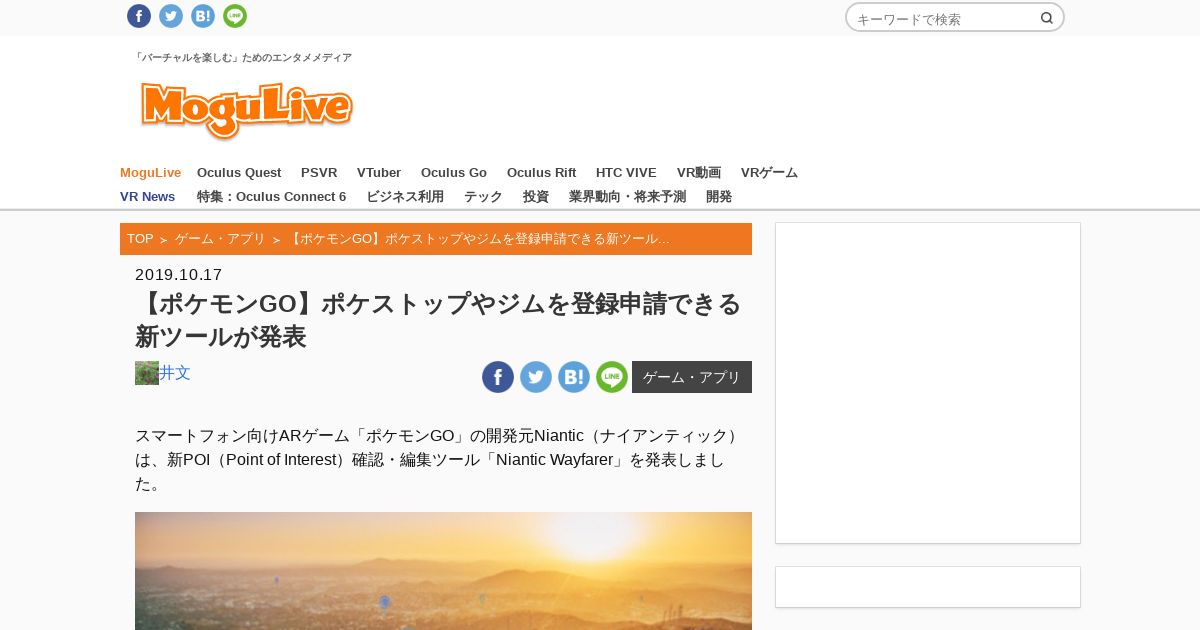Open the 業界動向・将来予測 menu item
This screenshot has height=630, width=1200.
(627, 197)
